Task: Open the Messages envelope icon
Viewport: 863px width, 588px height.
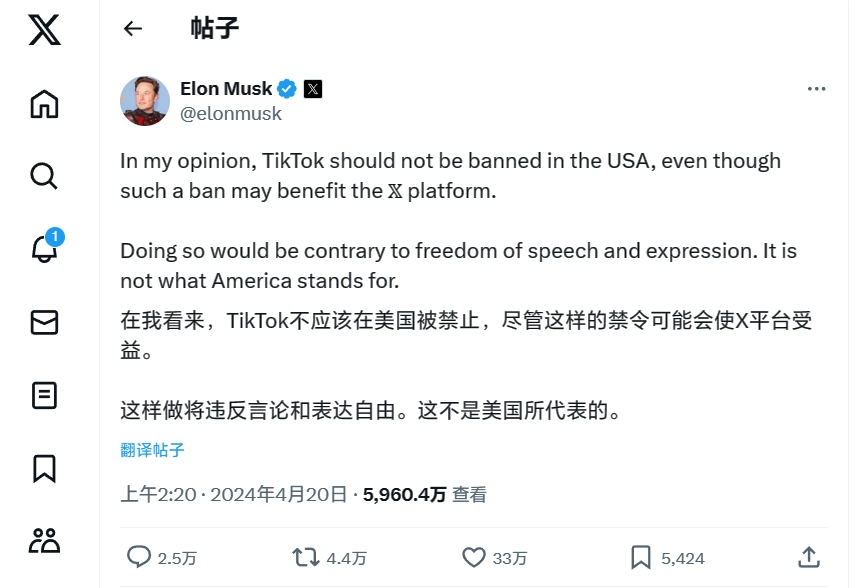Action: coord(44,322)
